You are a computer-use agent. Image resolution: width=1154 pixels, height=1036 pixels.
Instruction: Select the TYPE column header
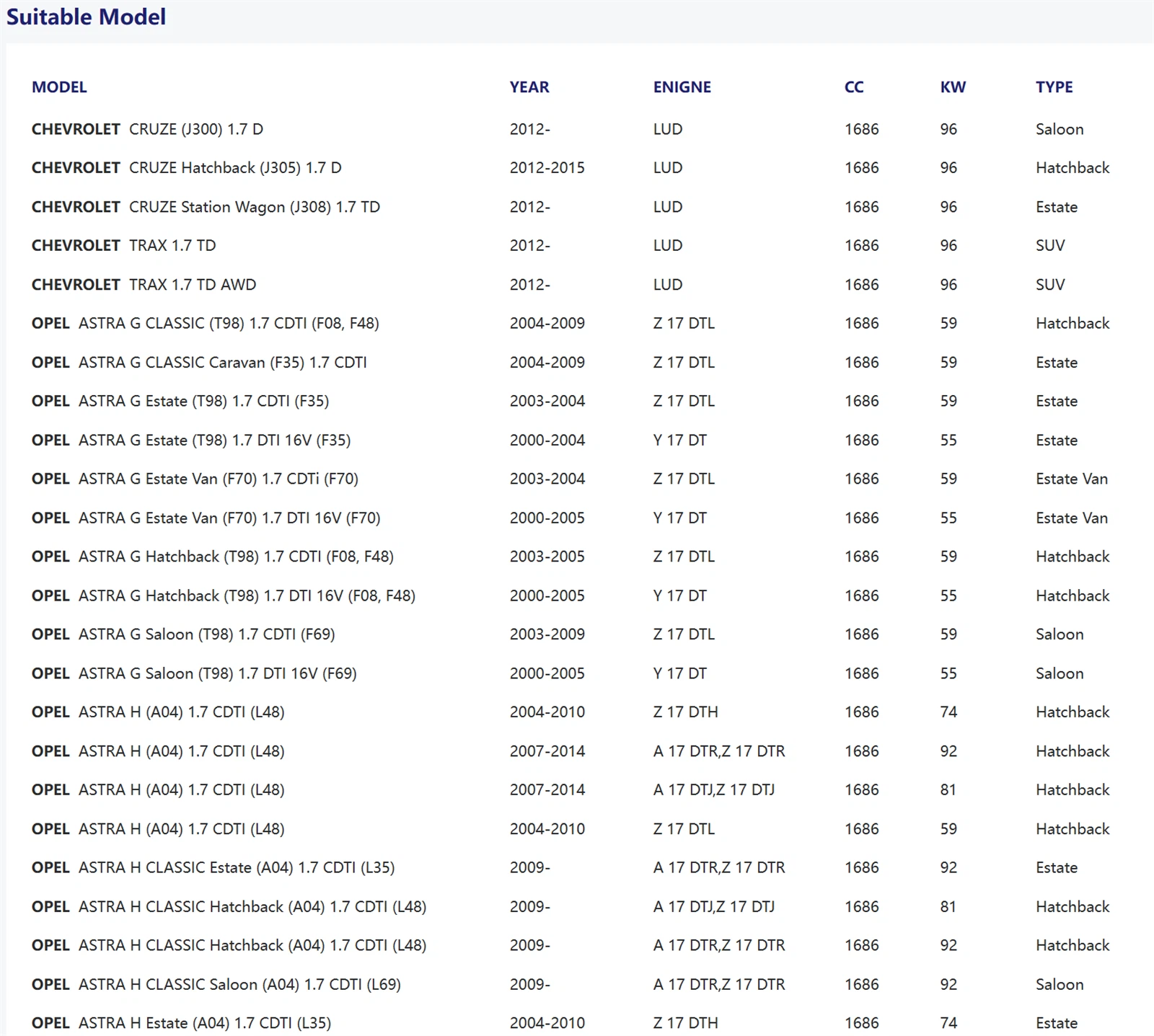coord(1054,87)
